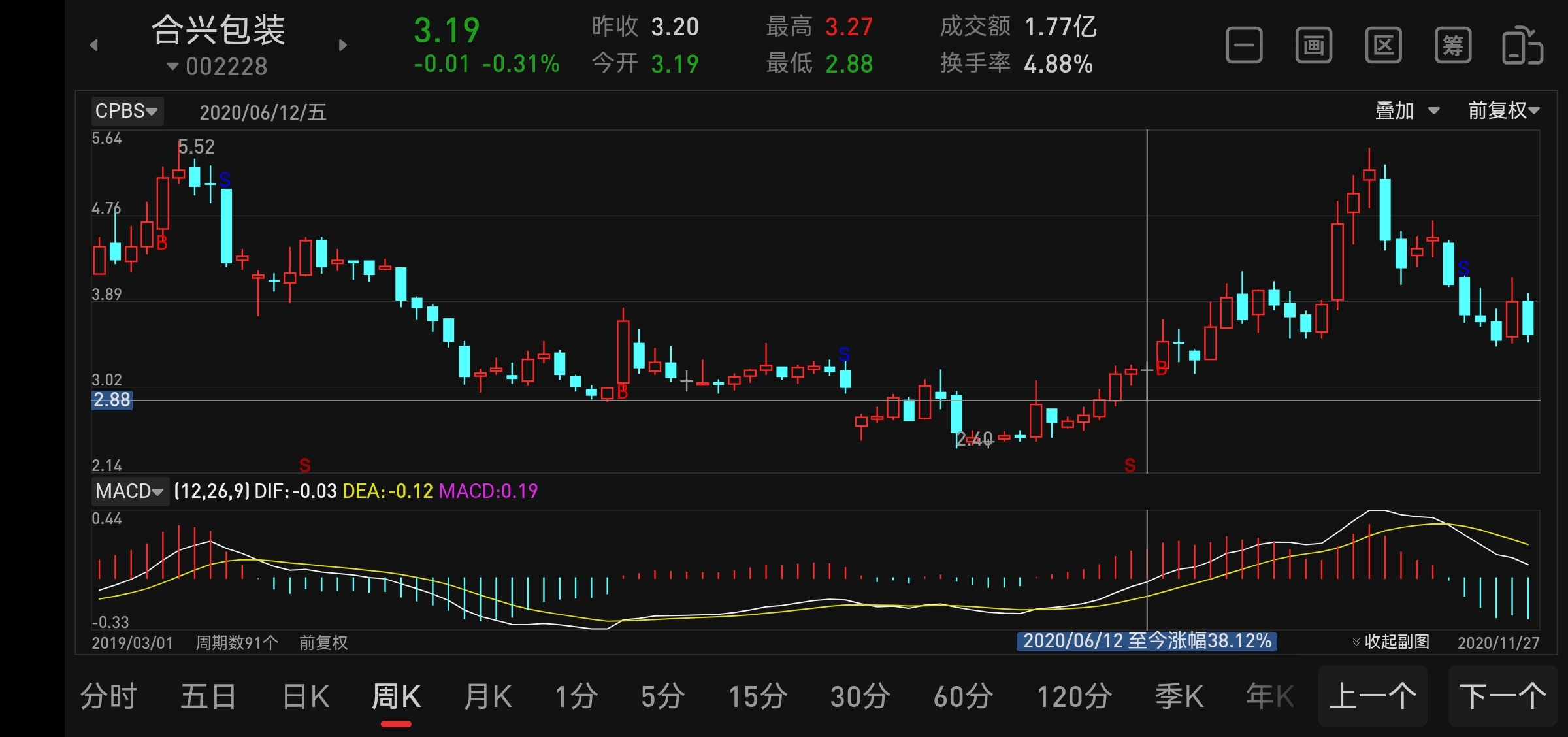The width and height of the screenshot is (1568, 737).
Task: Switch to the 月K tab
Action: tap(487, 696)
